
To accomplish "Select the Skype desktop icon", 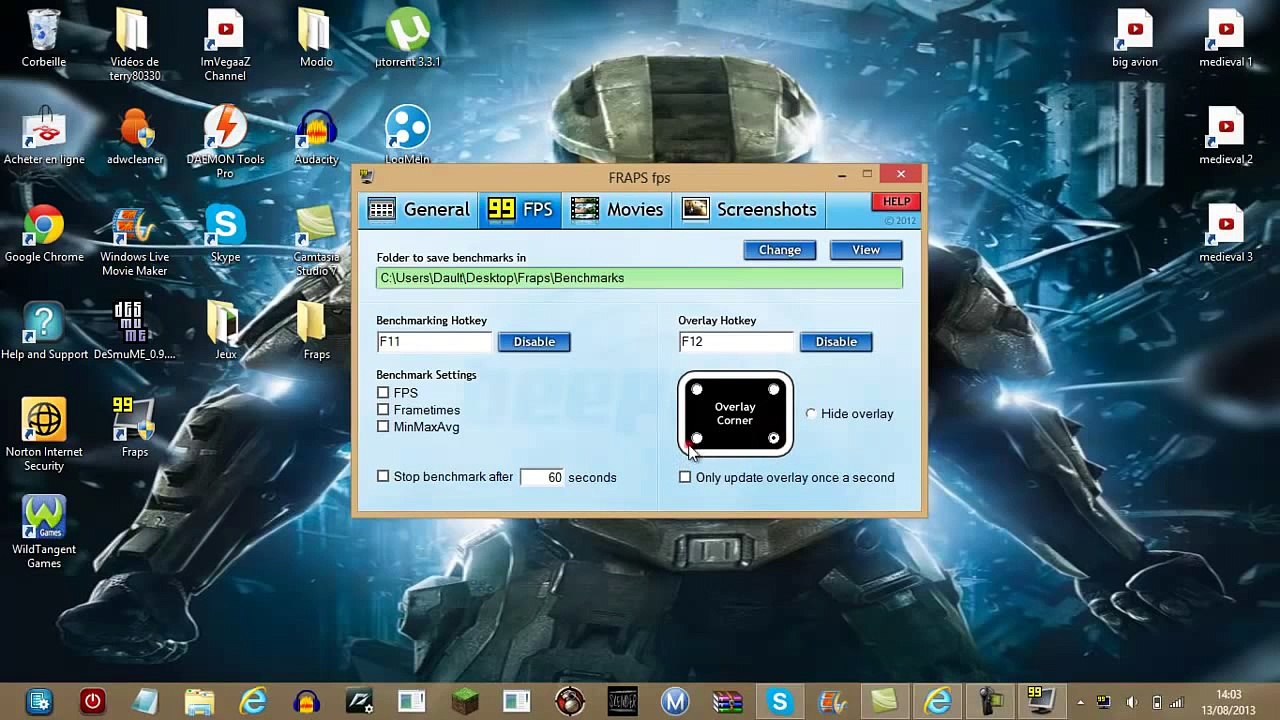I will pos(225,234).
